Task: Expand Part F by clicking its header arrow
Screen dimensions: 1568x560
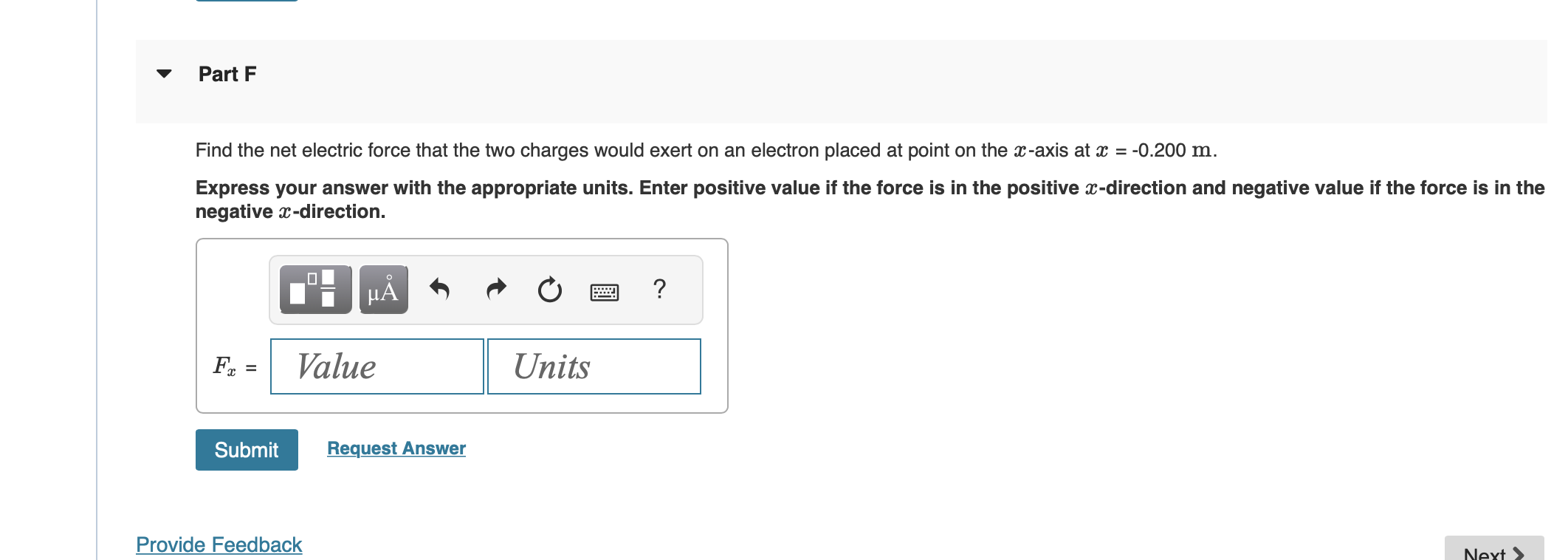Action: point(163,74)
